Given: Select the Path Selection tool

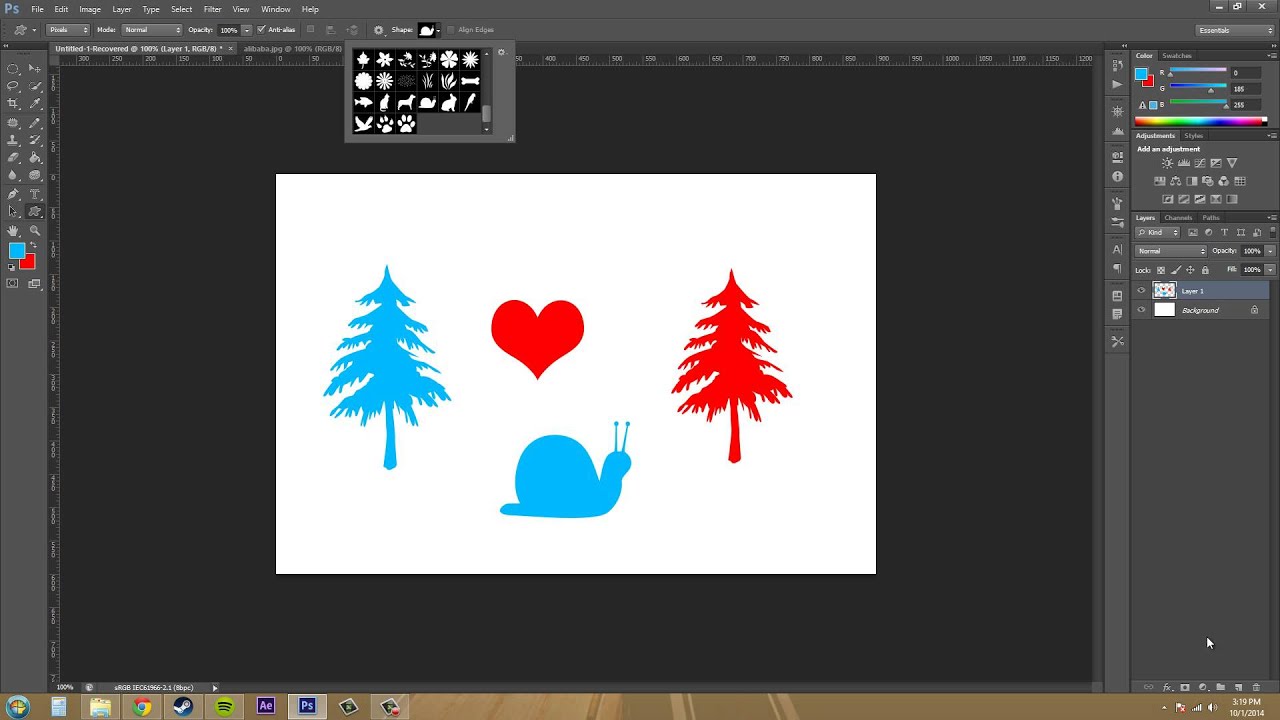Looking at the screenshot, I should click(x=13, y=212).
